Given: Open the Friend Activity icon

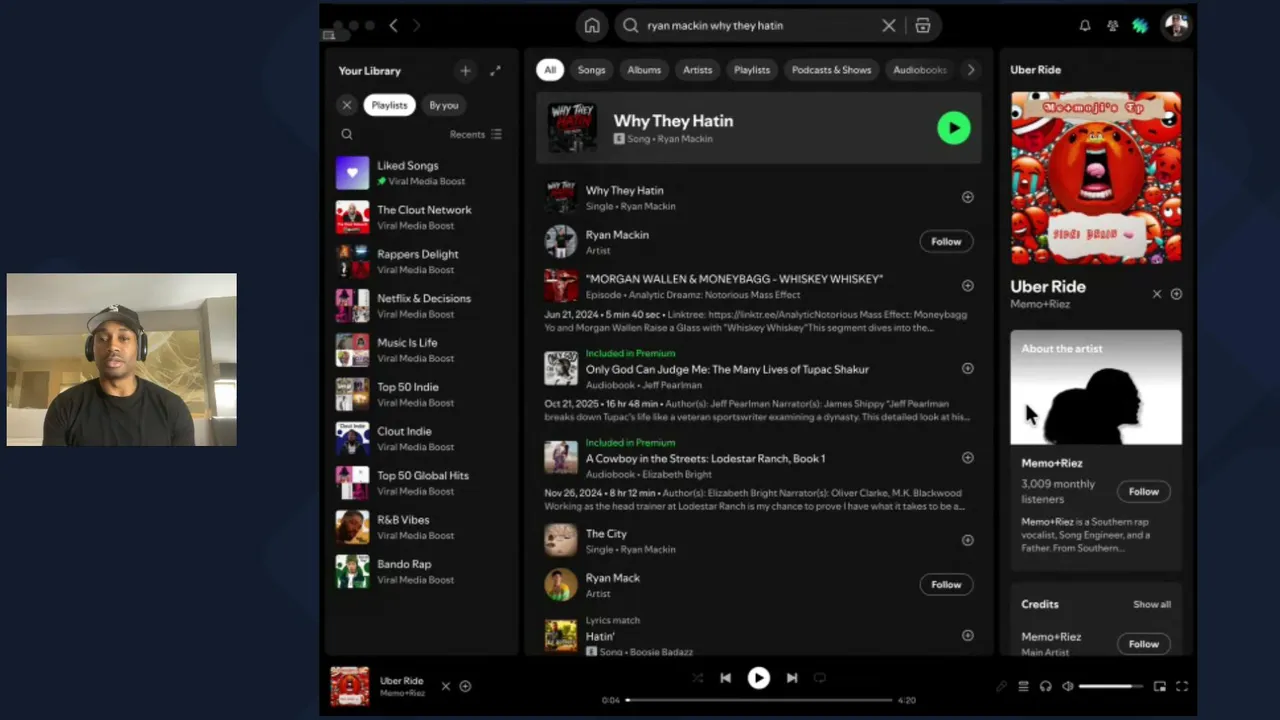Looking at the screenshot, I should click(1112, 26).
